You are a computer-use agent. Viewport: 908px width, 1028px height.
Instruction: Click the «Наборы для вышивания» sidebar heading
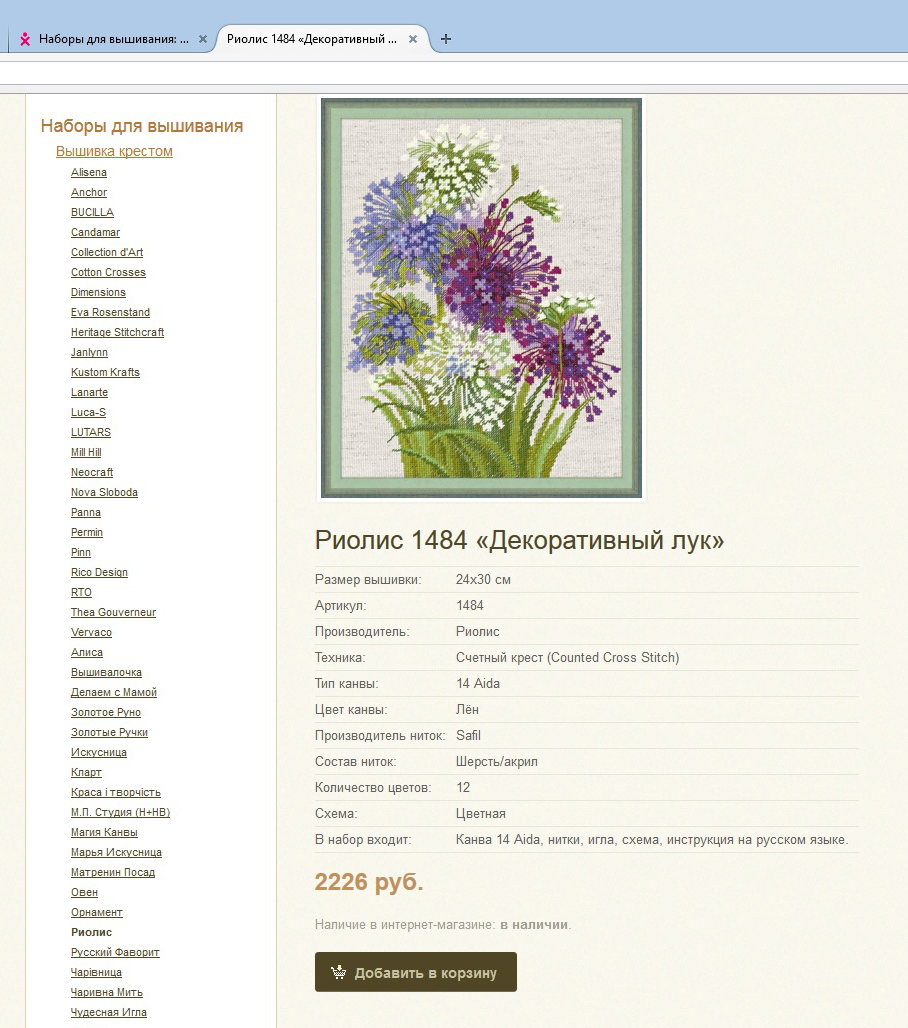click(x=142, y=126)
